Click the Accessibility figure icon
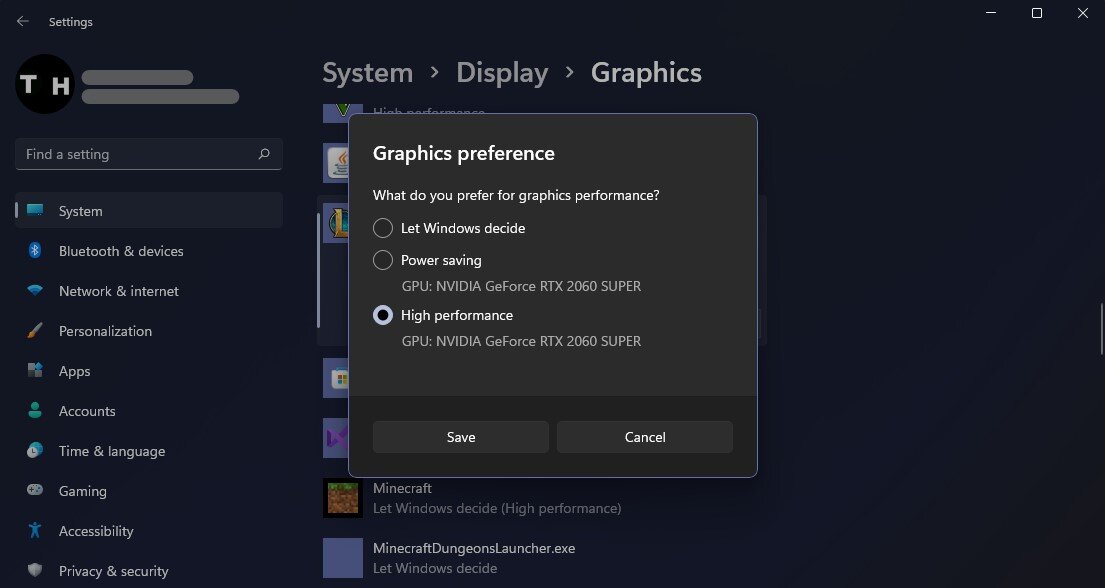1105x588 pixels. tap(35, 529)
